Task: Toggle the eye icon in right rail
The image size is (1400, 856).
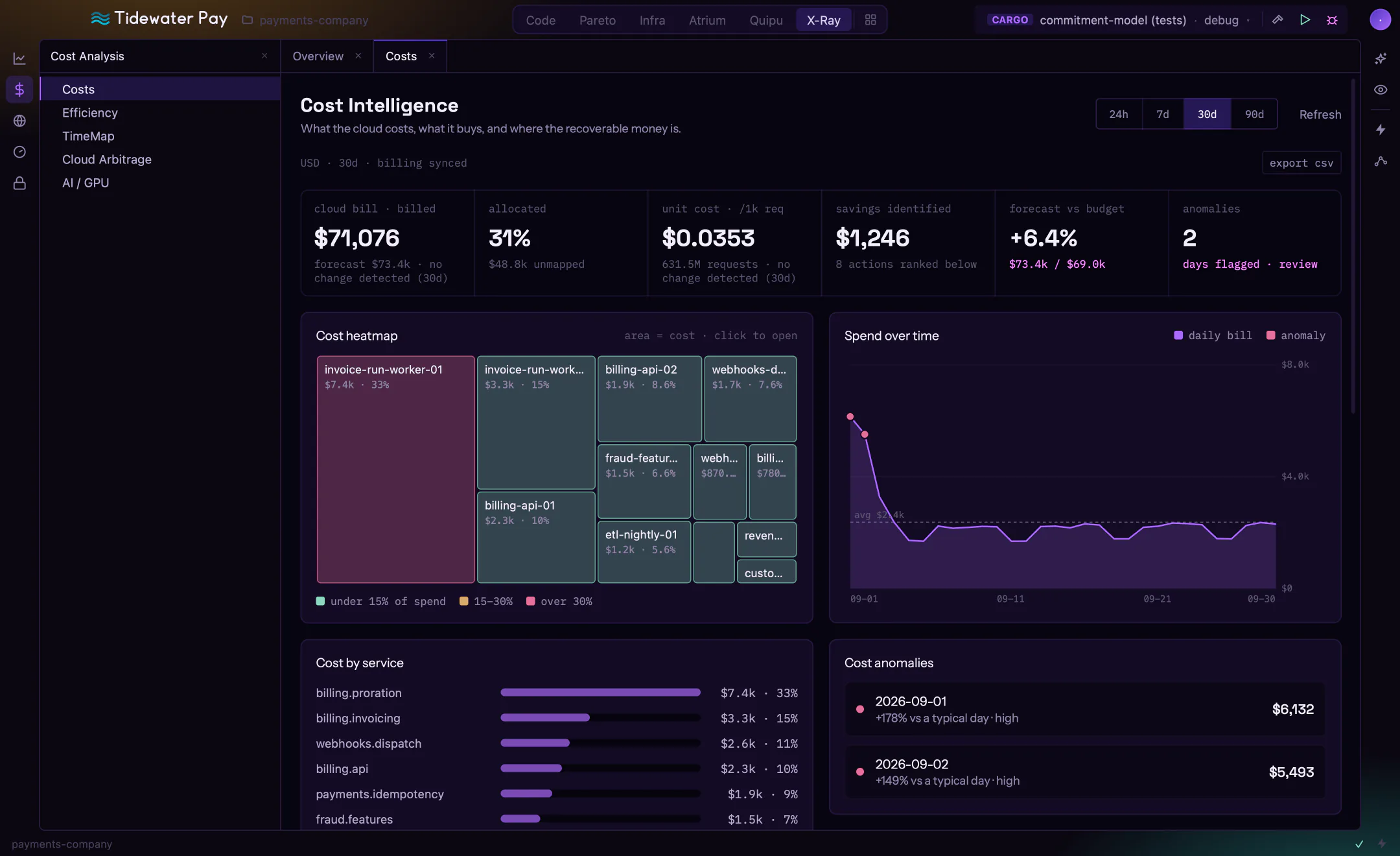Action: (1381, 89)
